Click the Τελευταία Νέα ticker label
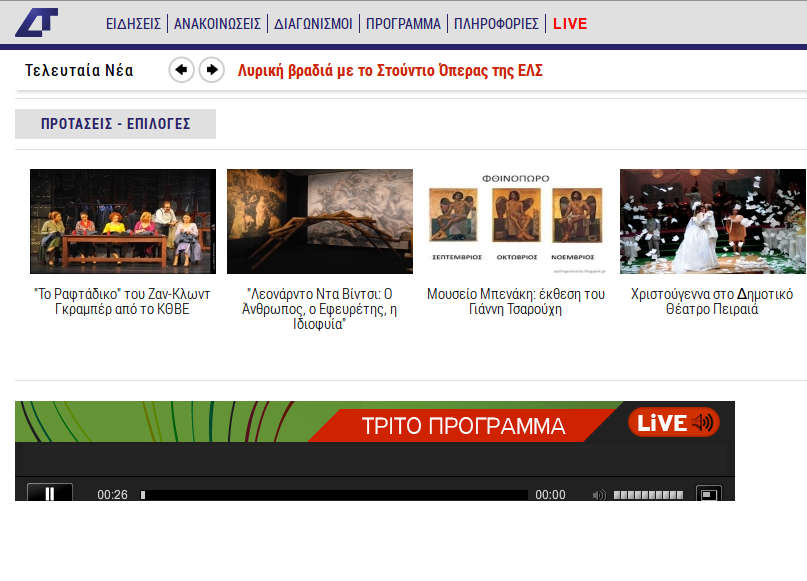Screen dimensions: 807x581 [x=79, y=70]
